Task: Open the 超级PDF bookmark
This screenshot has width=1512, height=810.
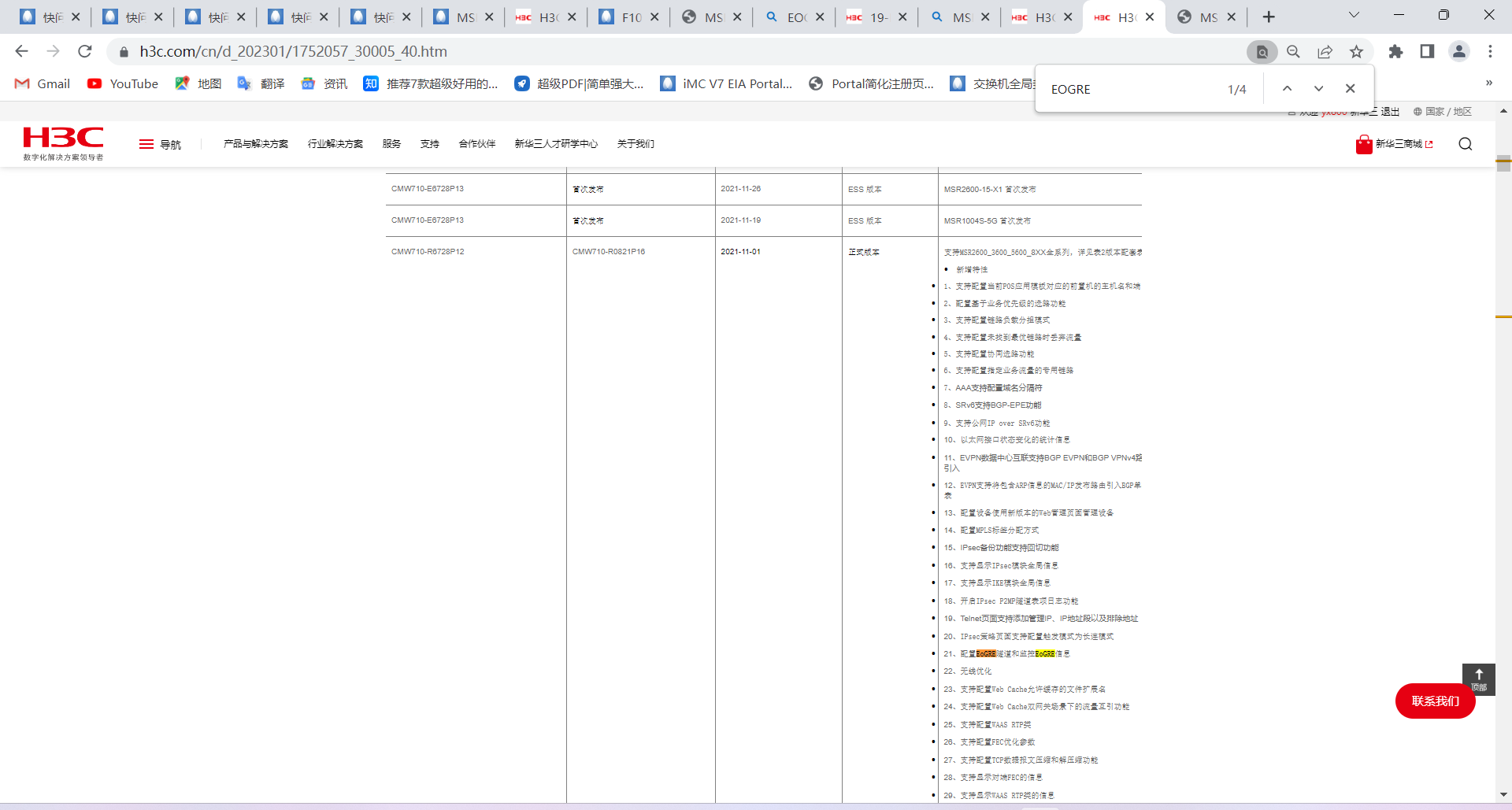Action: [579, 83]
